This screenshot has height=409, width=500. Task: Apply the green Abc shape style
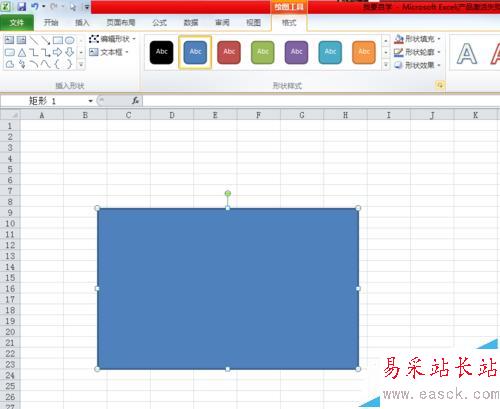[263, 52]
